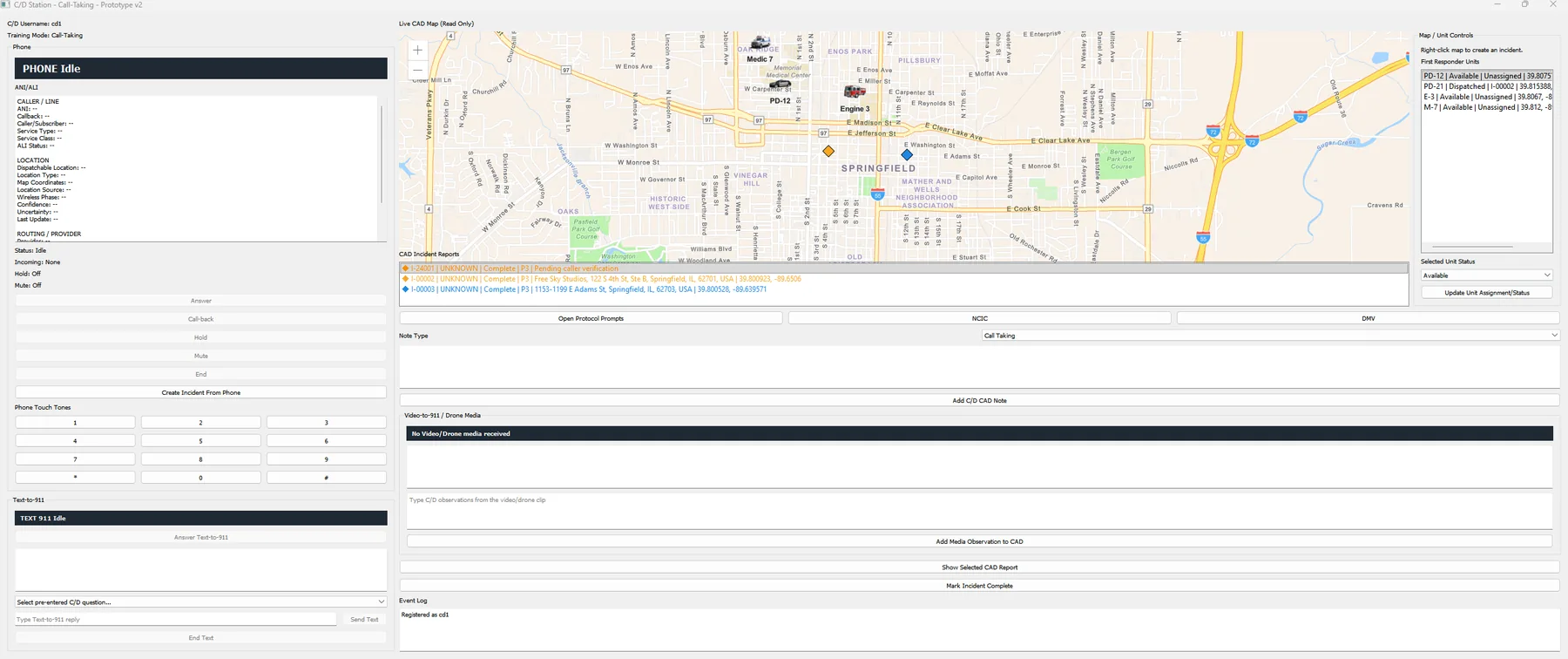Tap touch tone key 5
Image resolution: width=1568 pixels, height=659 pixels.
tap(200, 441)
